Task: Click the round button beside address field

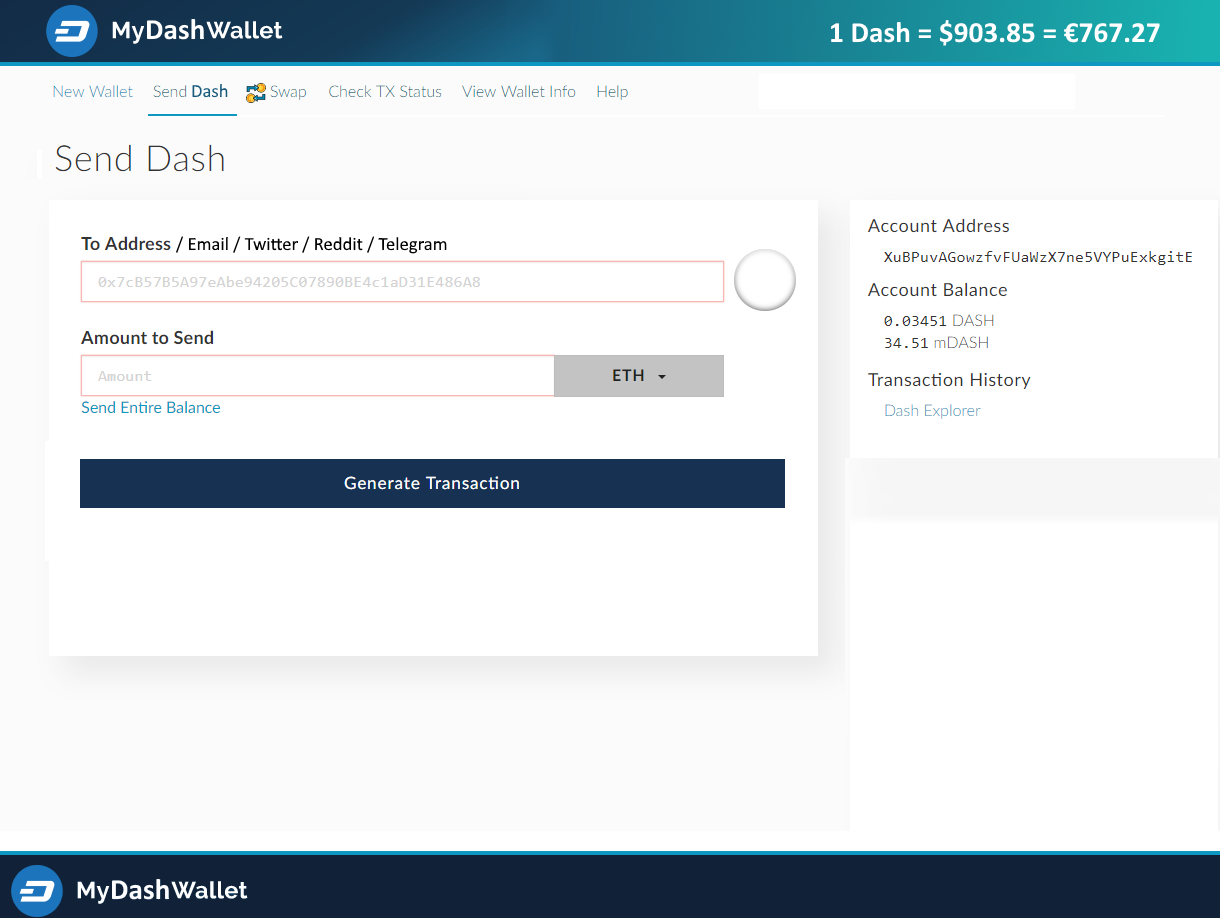Action: pos(765,280)
